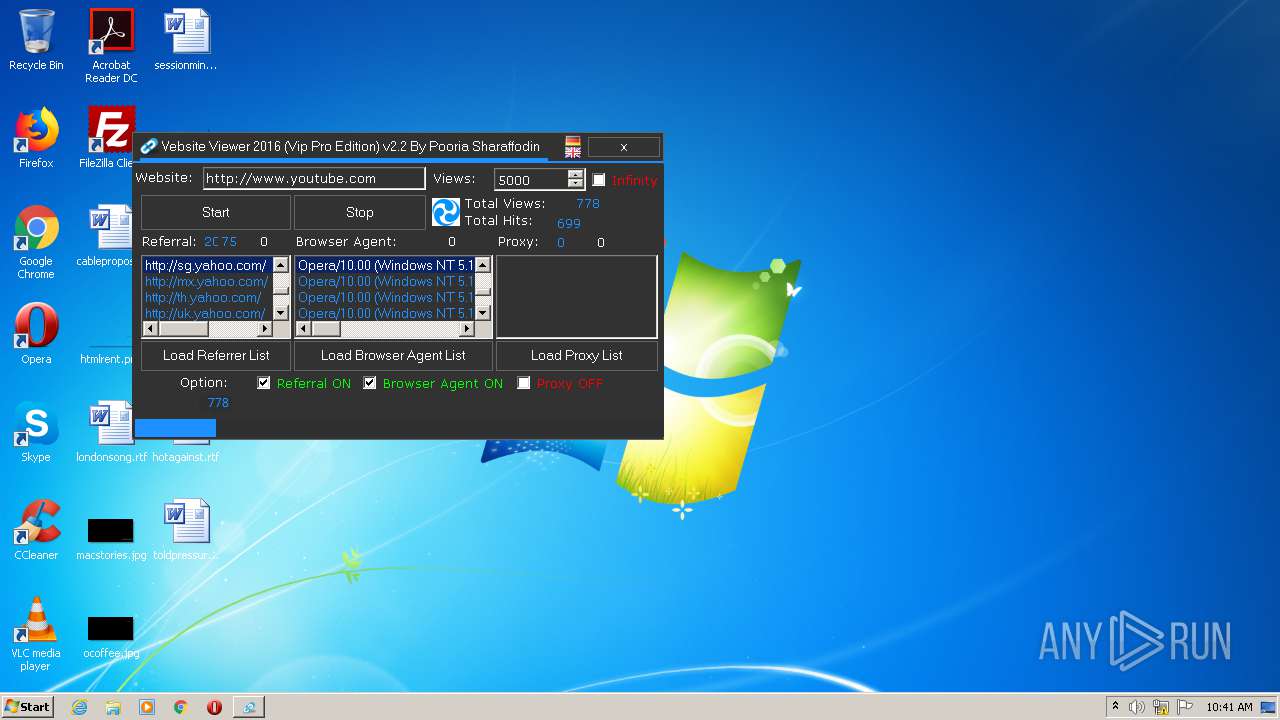Screen dimensions: 1280x720
Task: Click scroll-right arrow of the browser agent list
Action: coord(466,328)
